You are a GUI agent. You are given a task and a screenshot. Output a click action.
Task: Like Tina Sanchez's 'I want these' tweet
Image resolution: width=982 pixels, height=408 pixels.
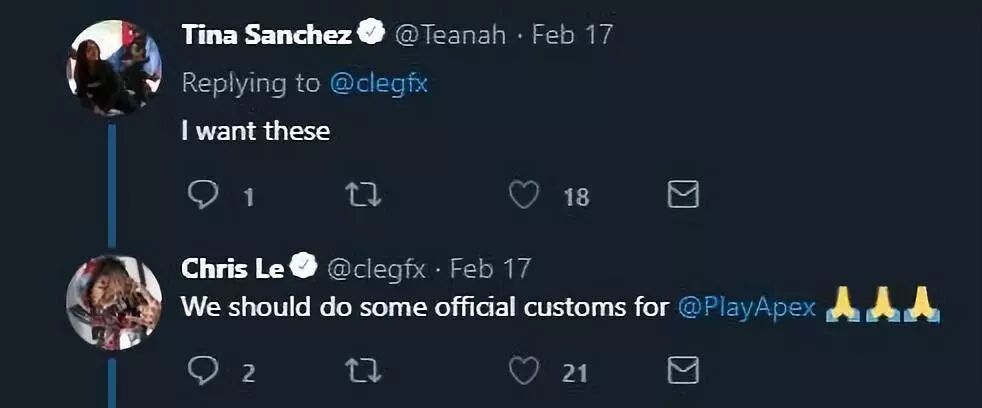click(x=524, y=195)
